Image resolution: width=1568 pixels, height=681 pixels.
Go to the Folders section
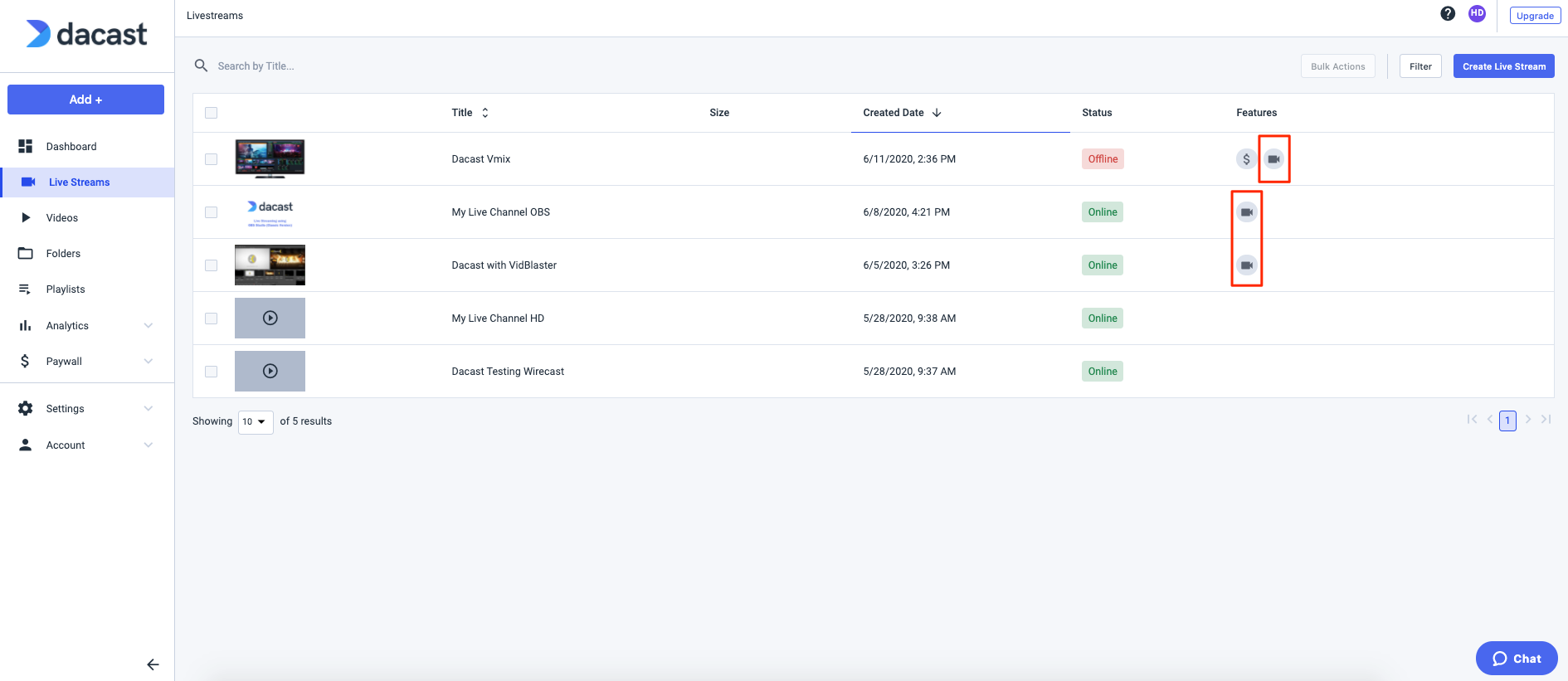pos(87,254)
